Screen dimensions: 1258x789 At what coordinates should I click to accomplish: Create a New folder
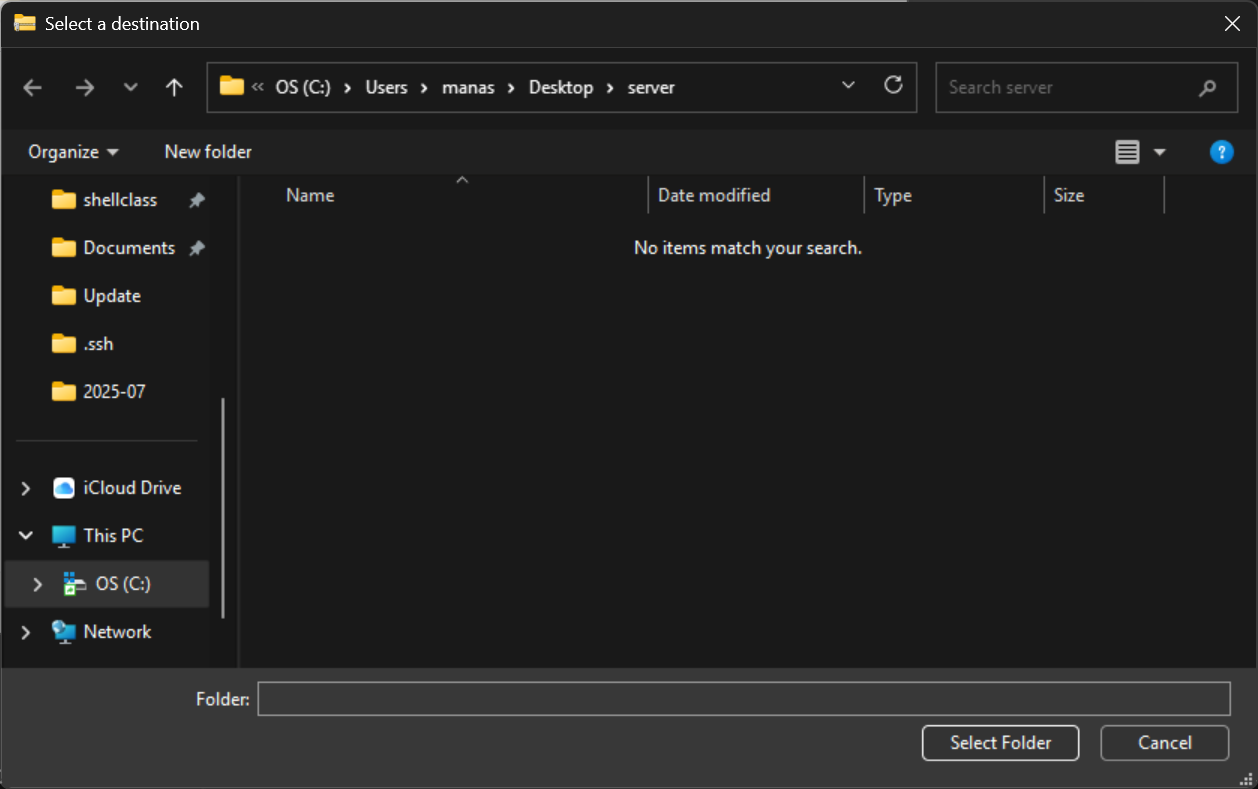coord(208,152)
